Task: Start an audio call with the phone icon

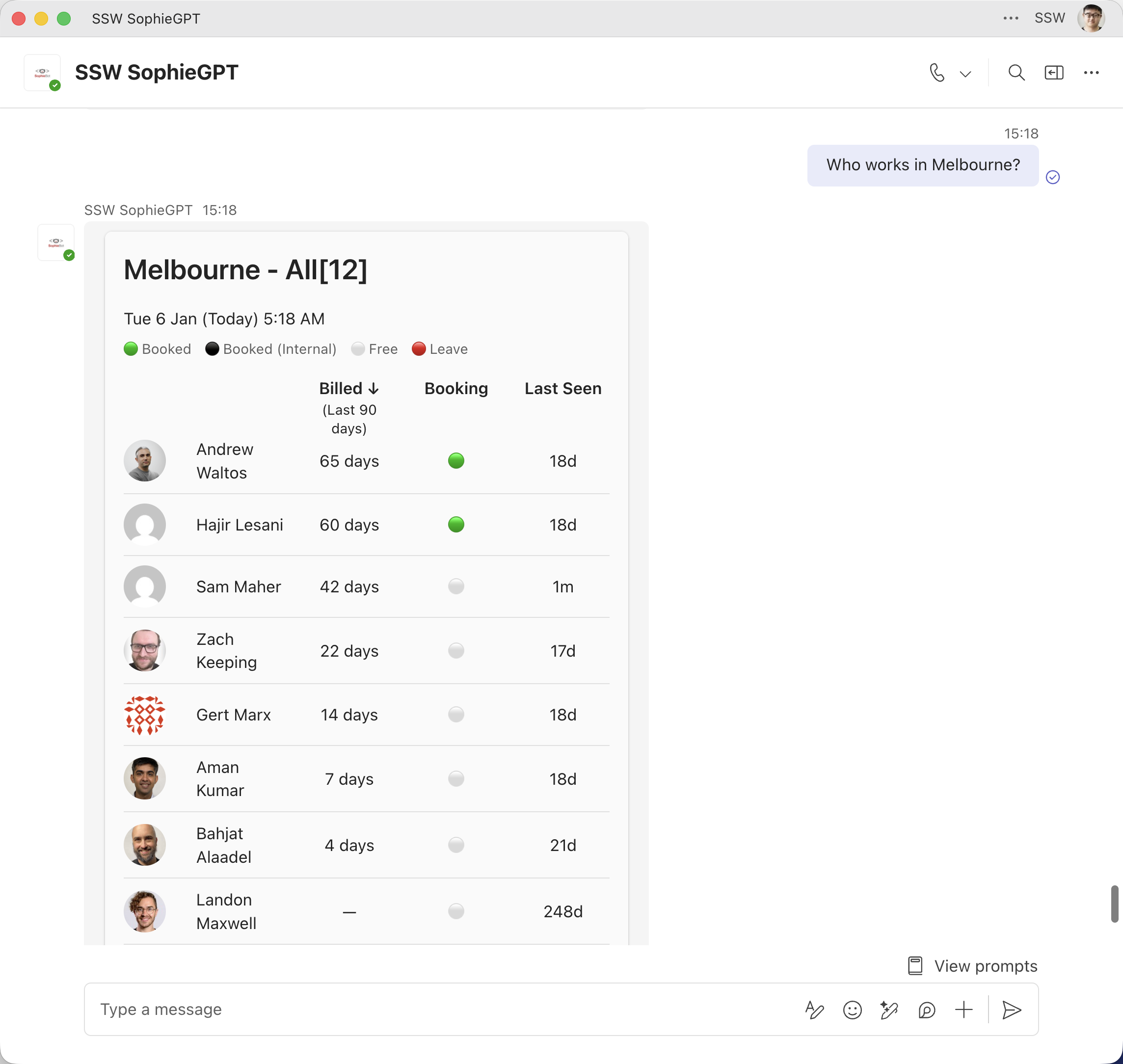Action: click(937, 73)
